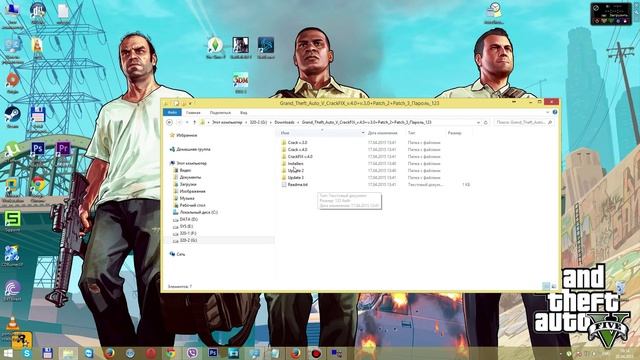Image resolution: width=640 pixels, height=360 pixels.
Task: Select the Update 2 folder
Action: [296, 170]
